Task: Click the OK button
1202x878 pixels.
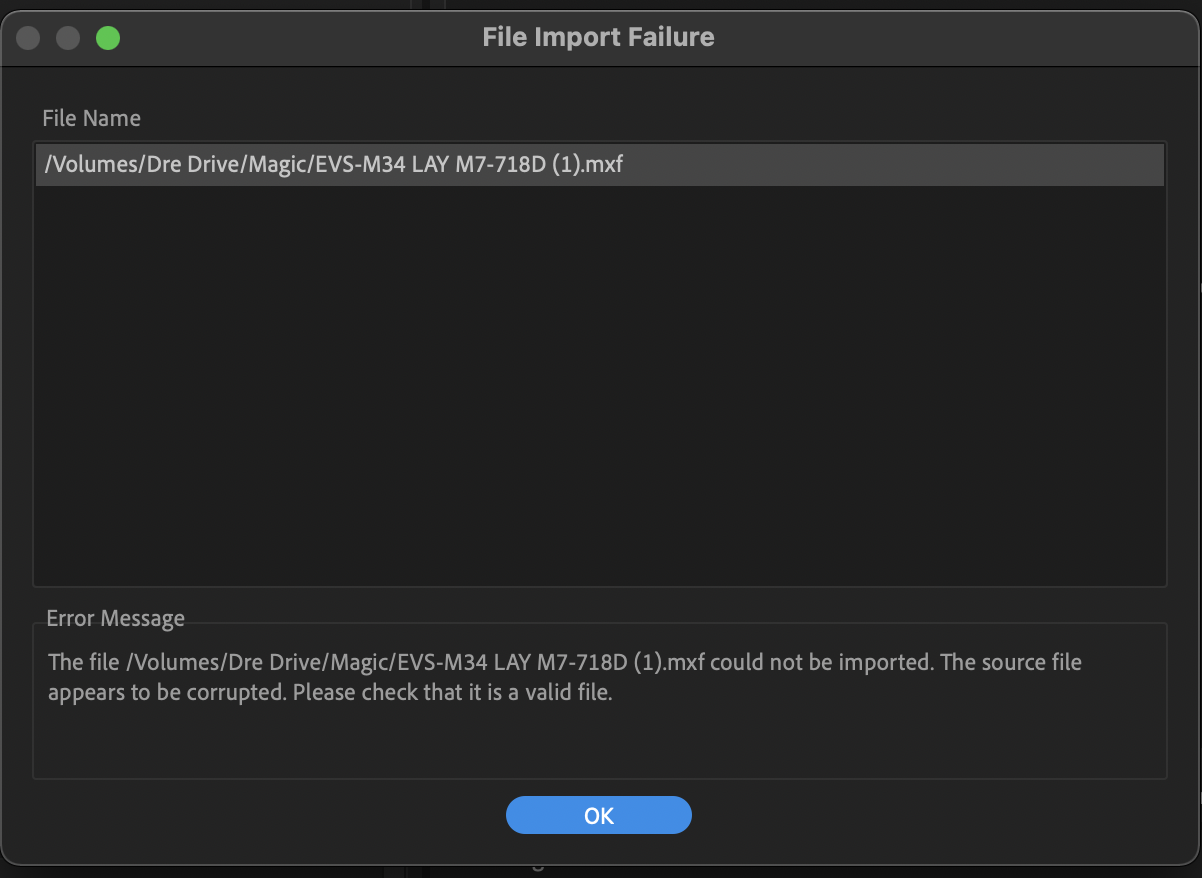Action: pos(598,815)
